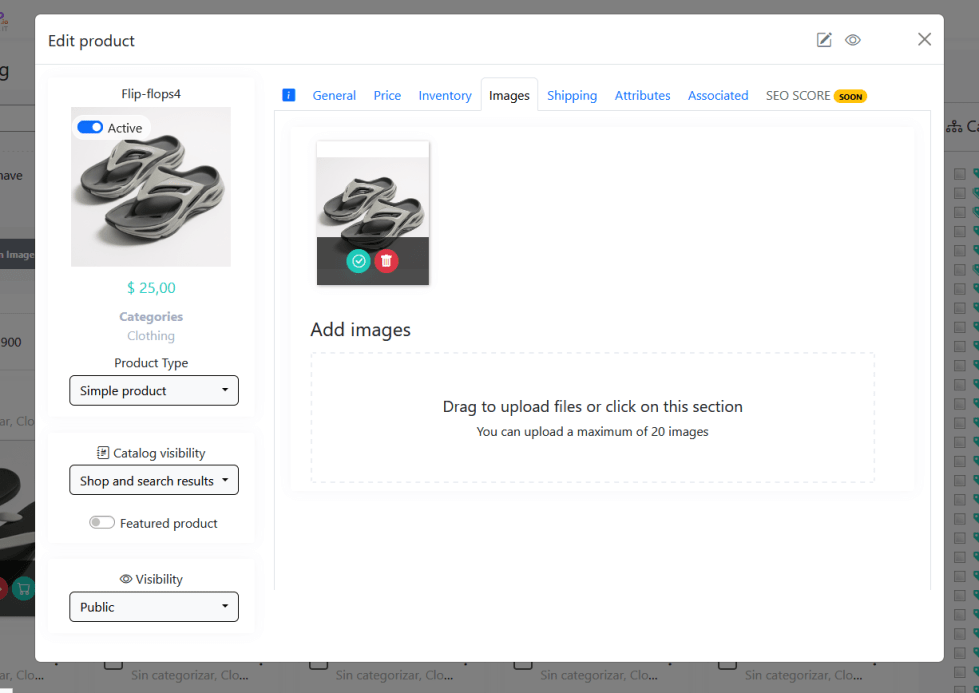Go to the Shipping tab
Image resolution: width=979 pixels, height=693 pixels.
(x=572, y=96)
